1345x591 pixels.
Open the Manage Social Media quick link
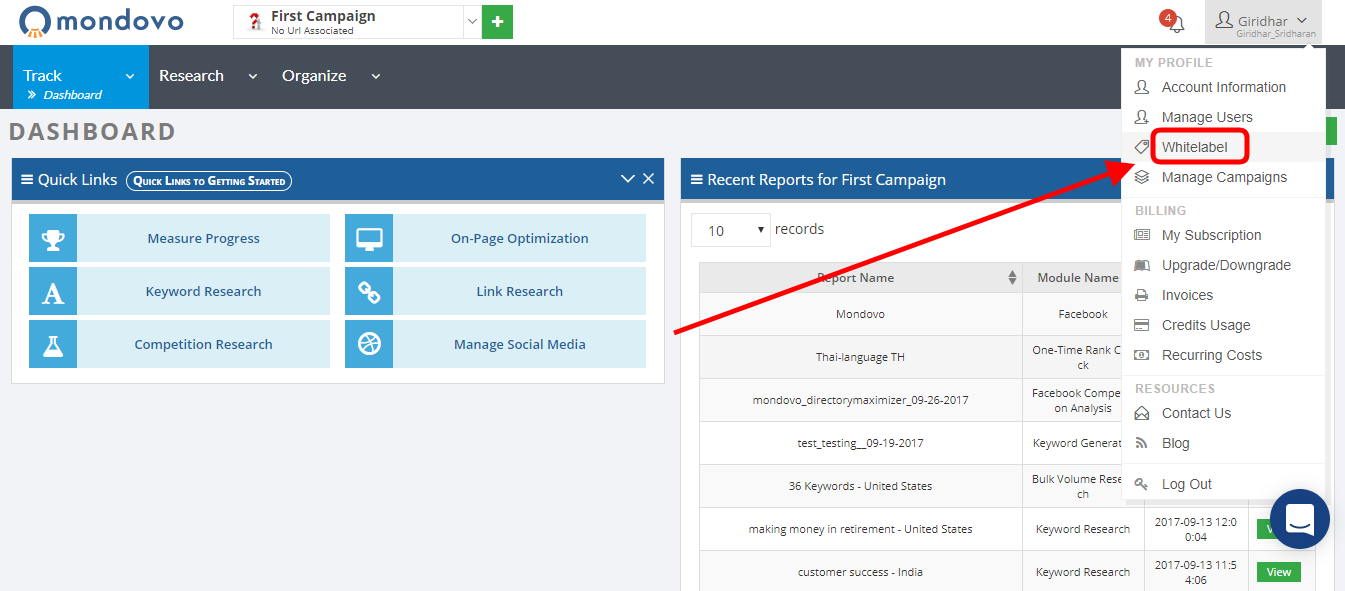point(495,344)
